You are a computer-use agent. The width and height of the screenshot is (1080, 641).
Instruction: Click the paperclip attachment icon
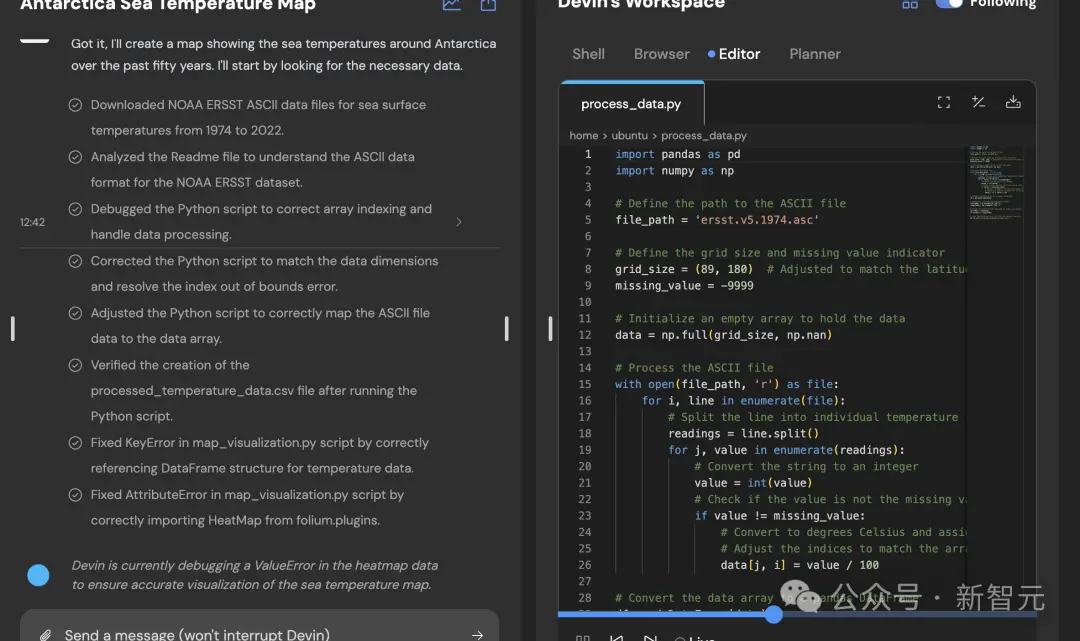(x=45, y=635)
